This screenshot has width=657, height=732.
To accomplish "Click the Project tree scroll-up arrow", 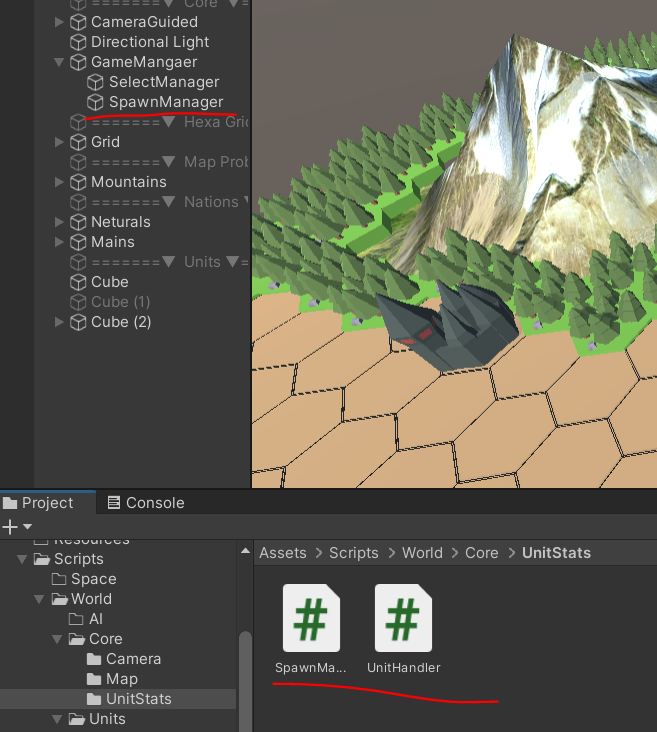I will pyautogui.click(x=245, y=551).
